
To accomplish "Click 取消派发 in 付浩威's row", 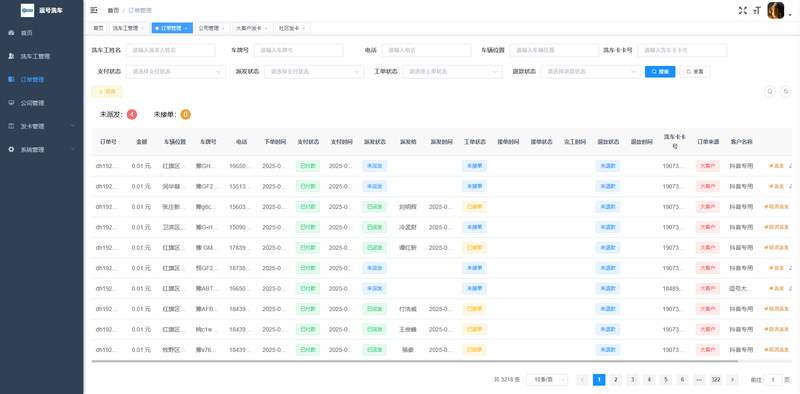I will tap(777, 309).
